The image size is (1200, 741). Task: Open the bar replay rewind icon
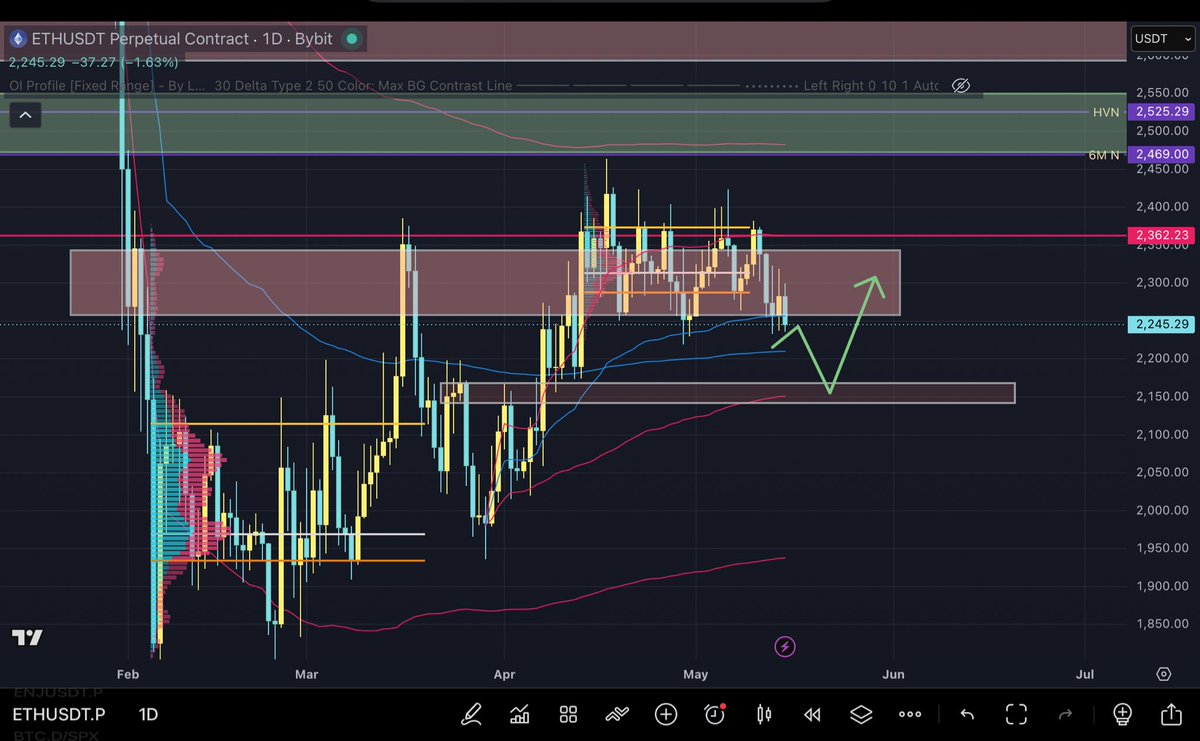[x=812, y=714]
